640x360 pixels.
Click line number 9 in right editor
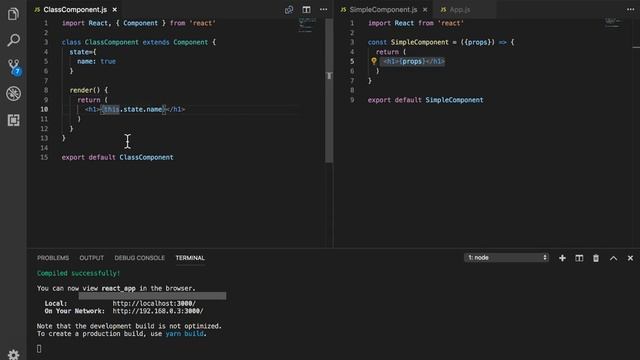pos(352,100)
